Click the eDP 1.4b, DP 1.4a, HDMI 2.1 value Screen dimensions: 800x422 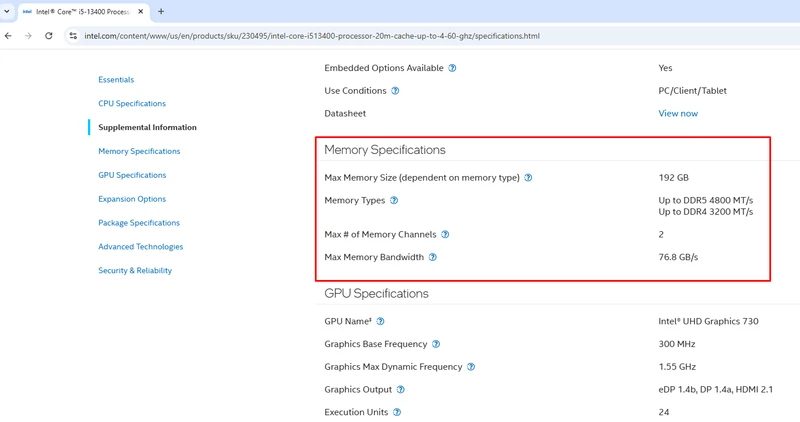click(715, 389)
